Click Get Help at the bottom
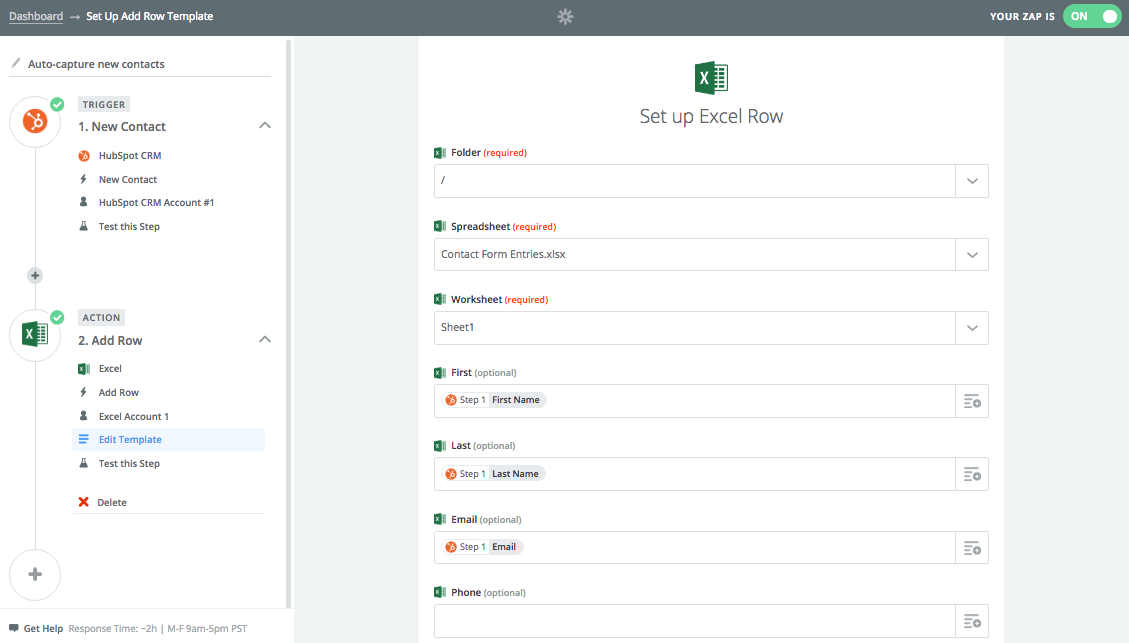 coord(43,629)
